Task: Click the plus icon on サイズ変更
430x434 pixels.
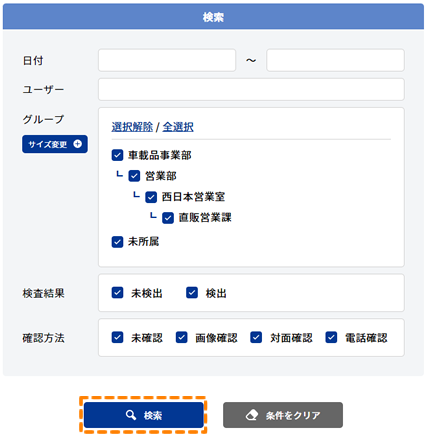Action: click(77, 144)
